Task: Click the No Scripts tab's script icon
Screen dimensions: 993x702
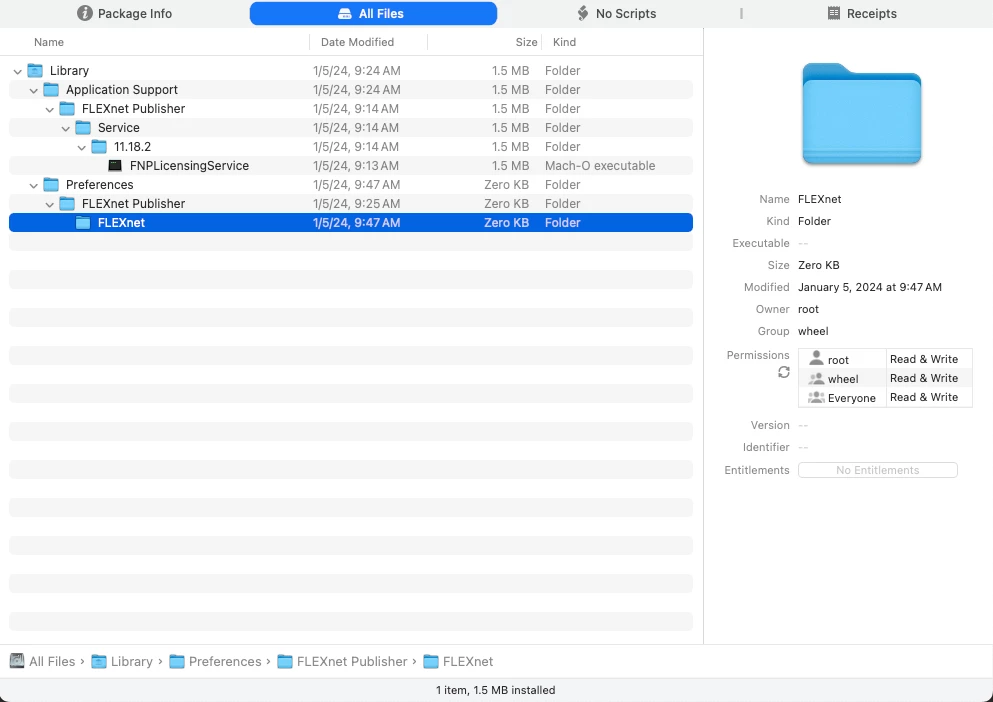Action: pyautogui.click(x=583, y=13)
